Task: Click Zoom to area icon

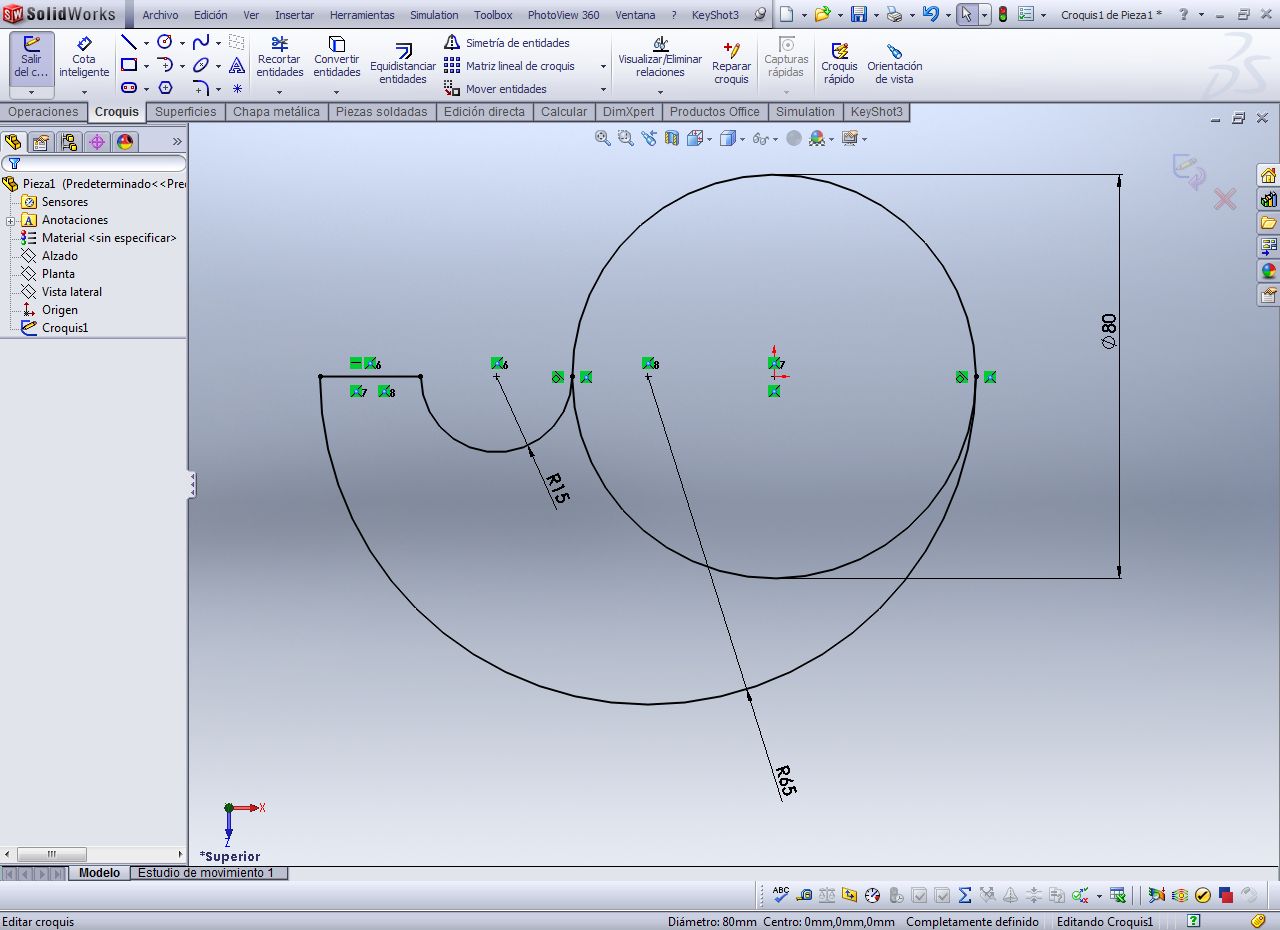Action: click(626, 138)
